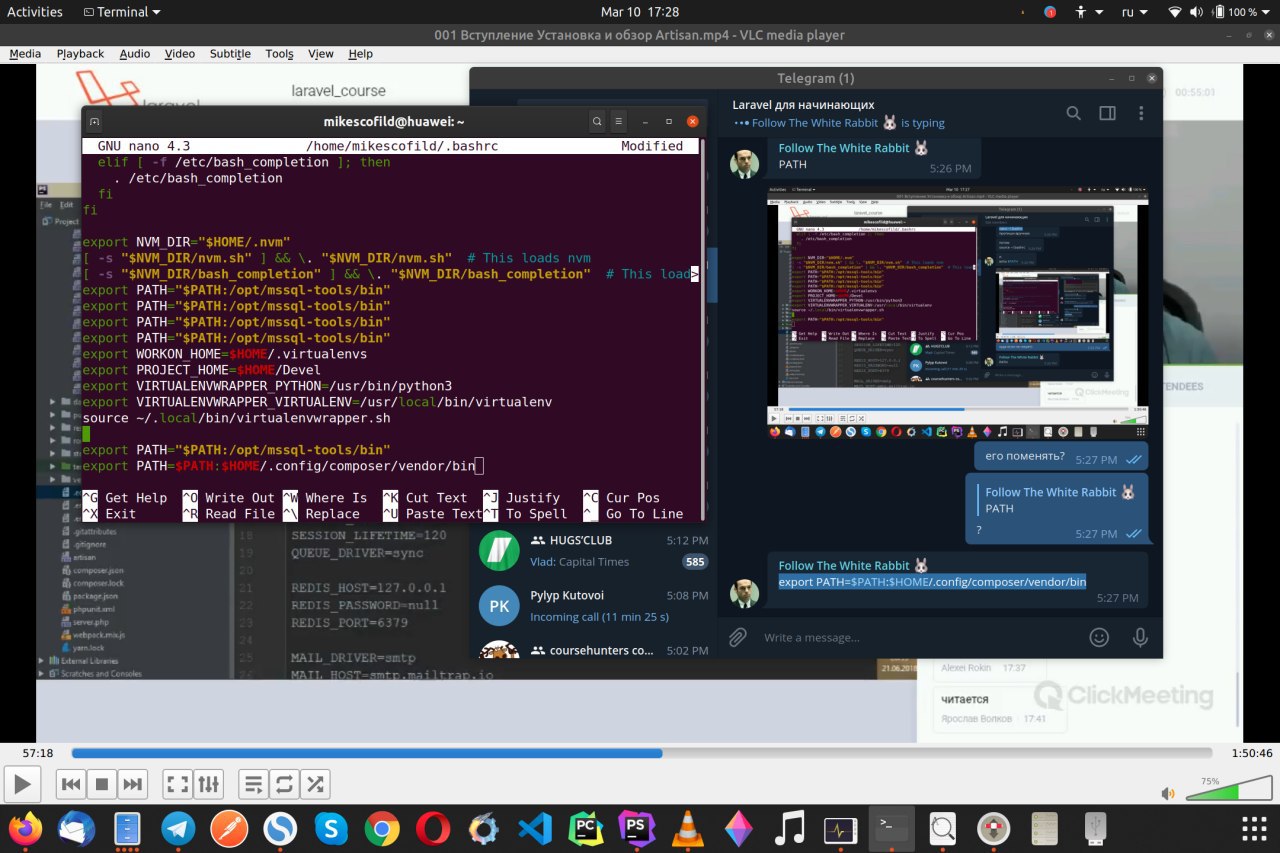Open Google Chrome from the dock
The height and width of the screenshot is (853, 1280).
382,828
